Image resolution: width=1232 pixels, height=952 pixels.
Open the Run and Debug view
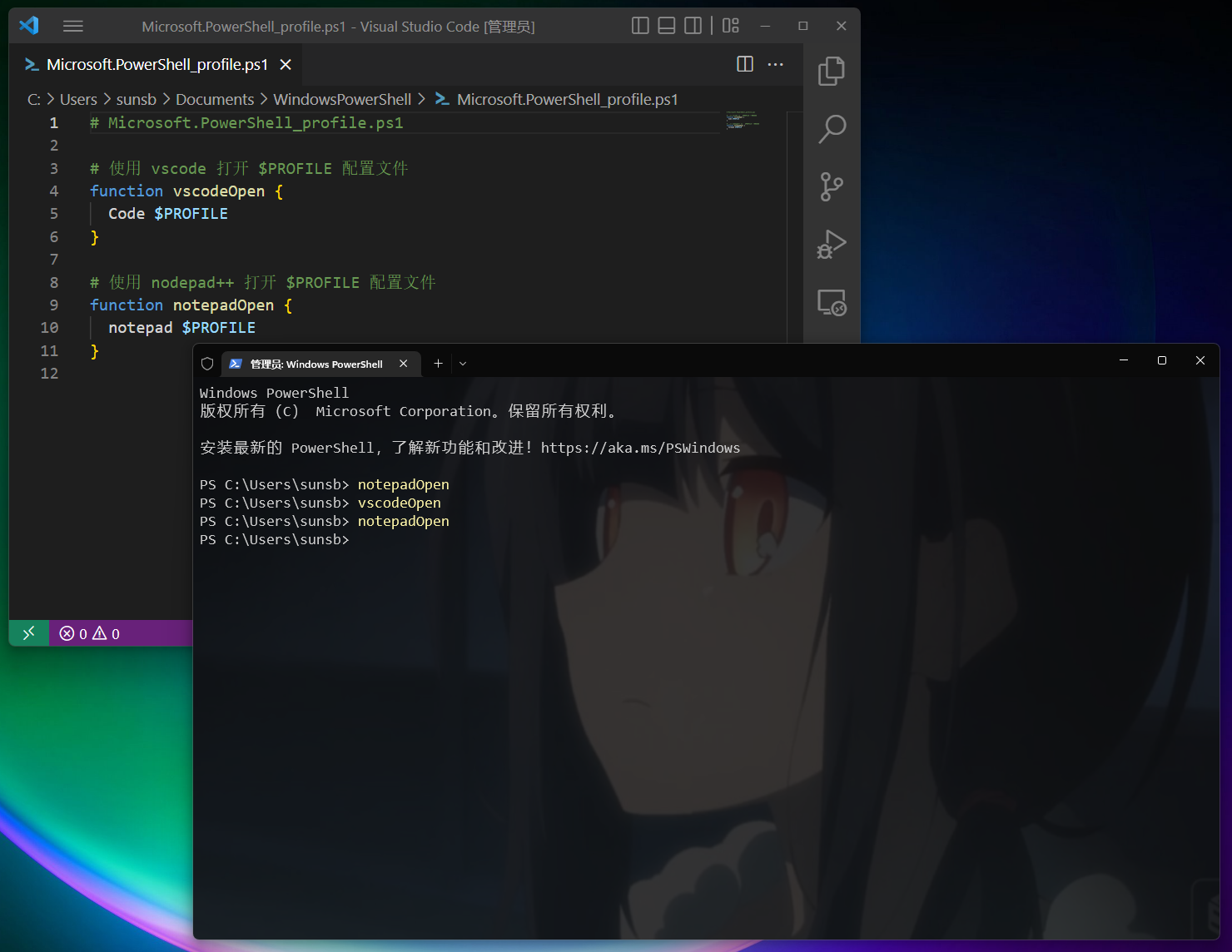[x=831, y=245]
